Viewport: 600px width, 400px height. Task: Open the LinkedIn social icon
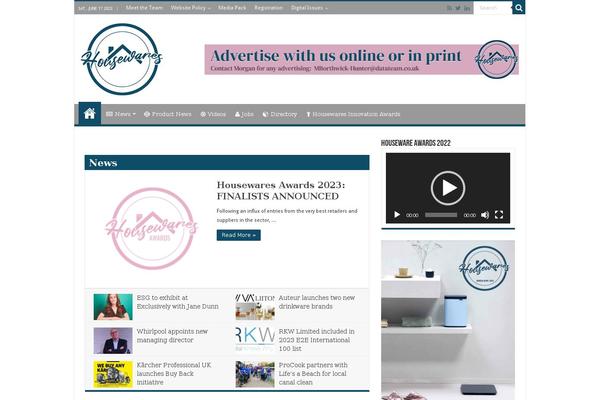467,8
